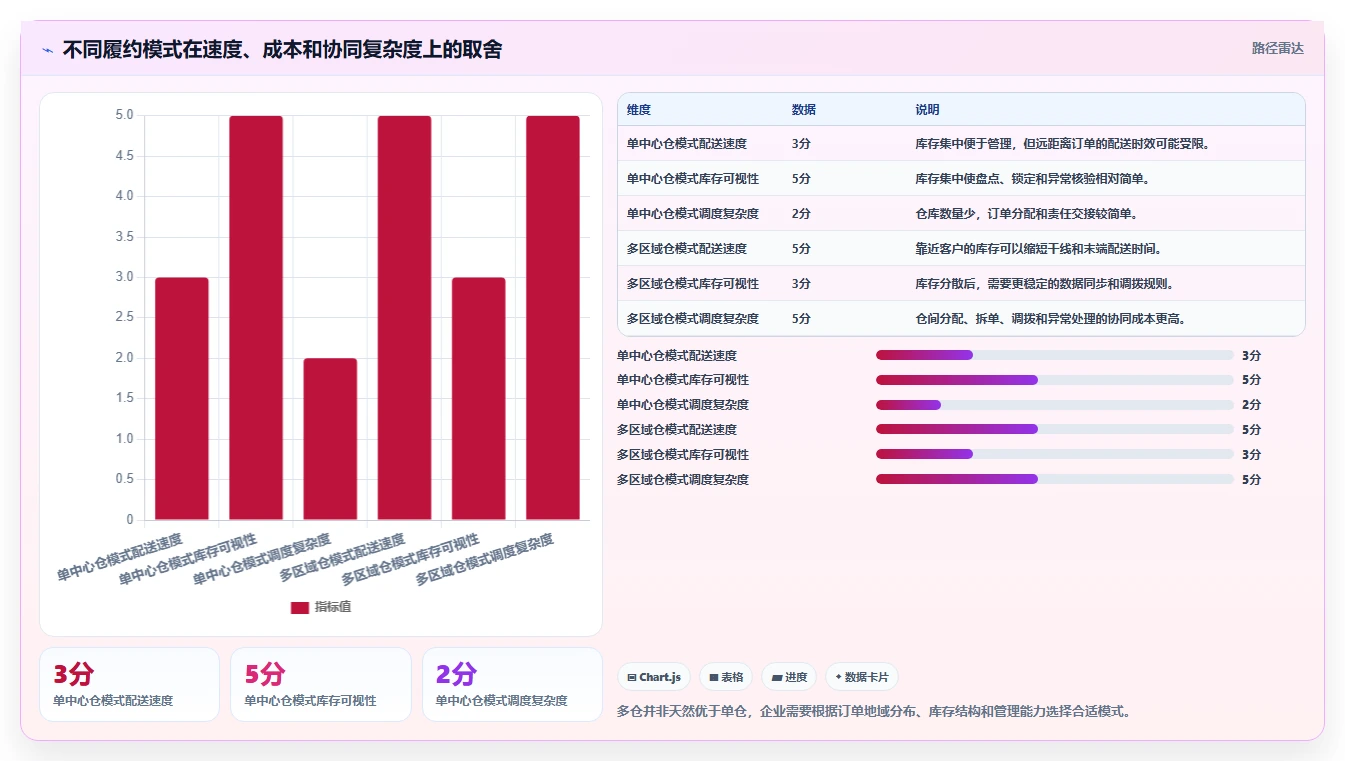This screenshot has height=761, width=1345.
Task: Click the chart bar for 单中心仓模式调度复杂度
Action: pos(330,439)
